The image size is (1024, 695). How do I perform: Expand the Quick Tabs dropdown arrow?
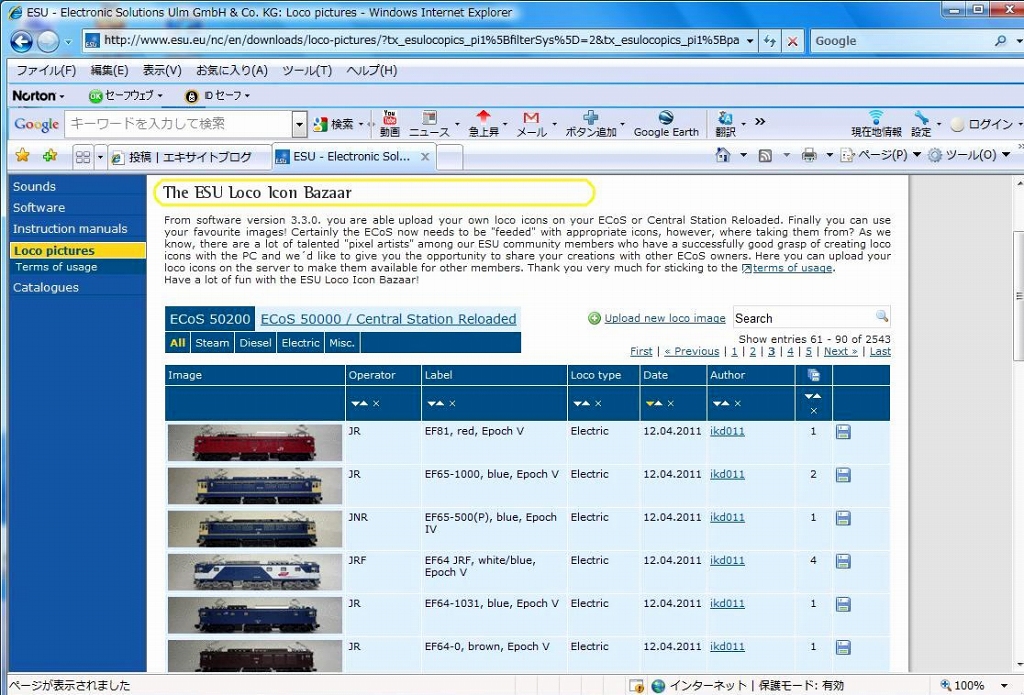[x=100, y=157]
